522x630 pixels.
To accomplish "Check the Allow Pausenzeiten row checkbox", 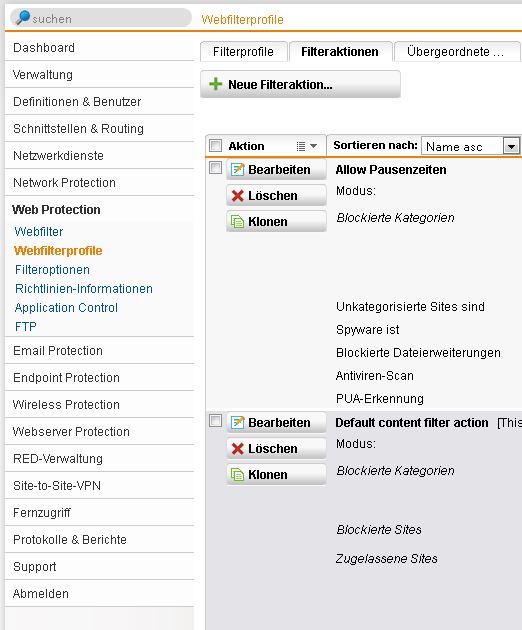I will (216, 168).
